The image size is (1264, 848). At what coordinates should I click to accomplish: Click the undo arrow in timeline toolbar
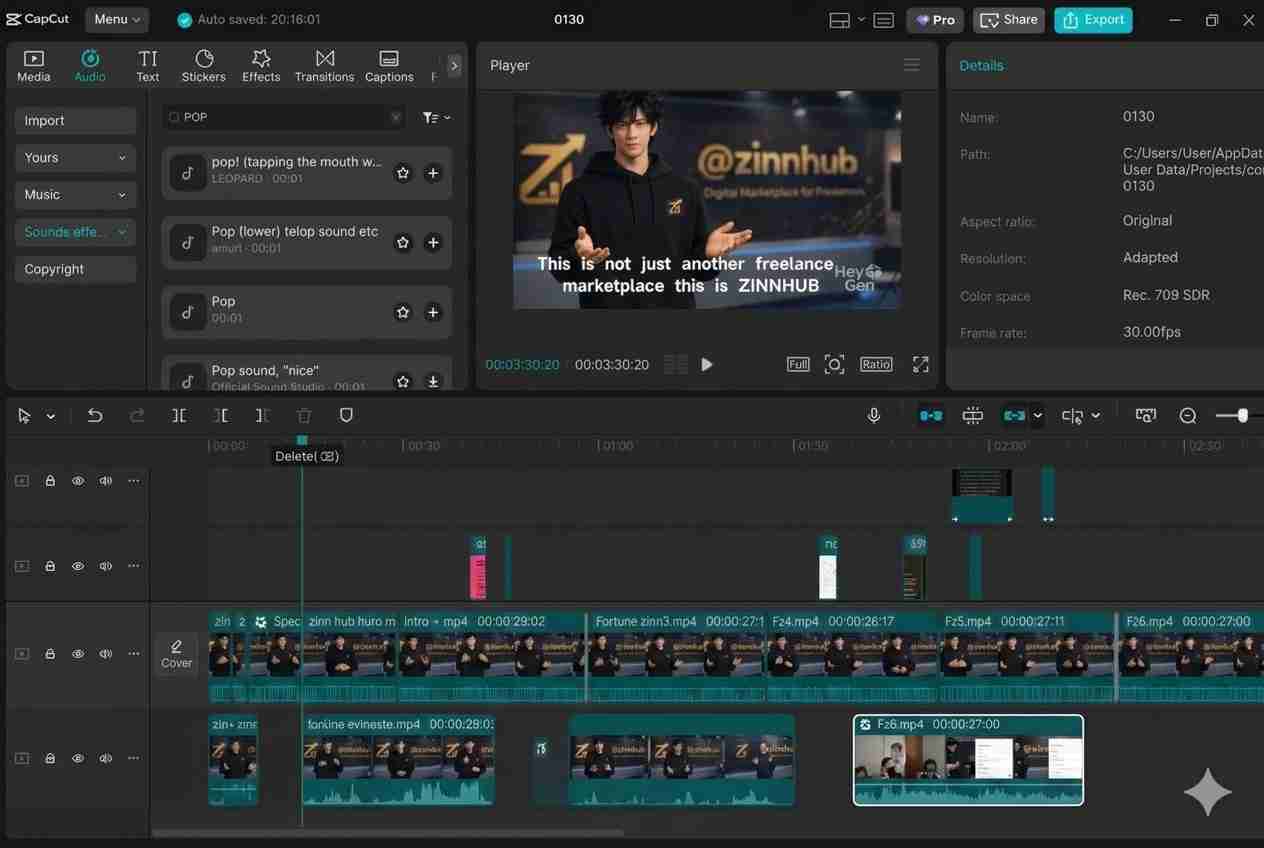95,415
